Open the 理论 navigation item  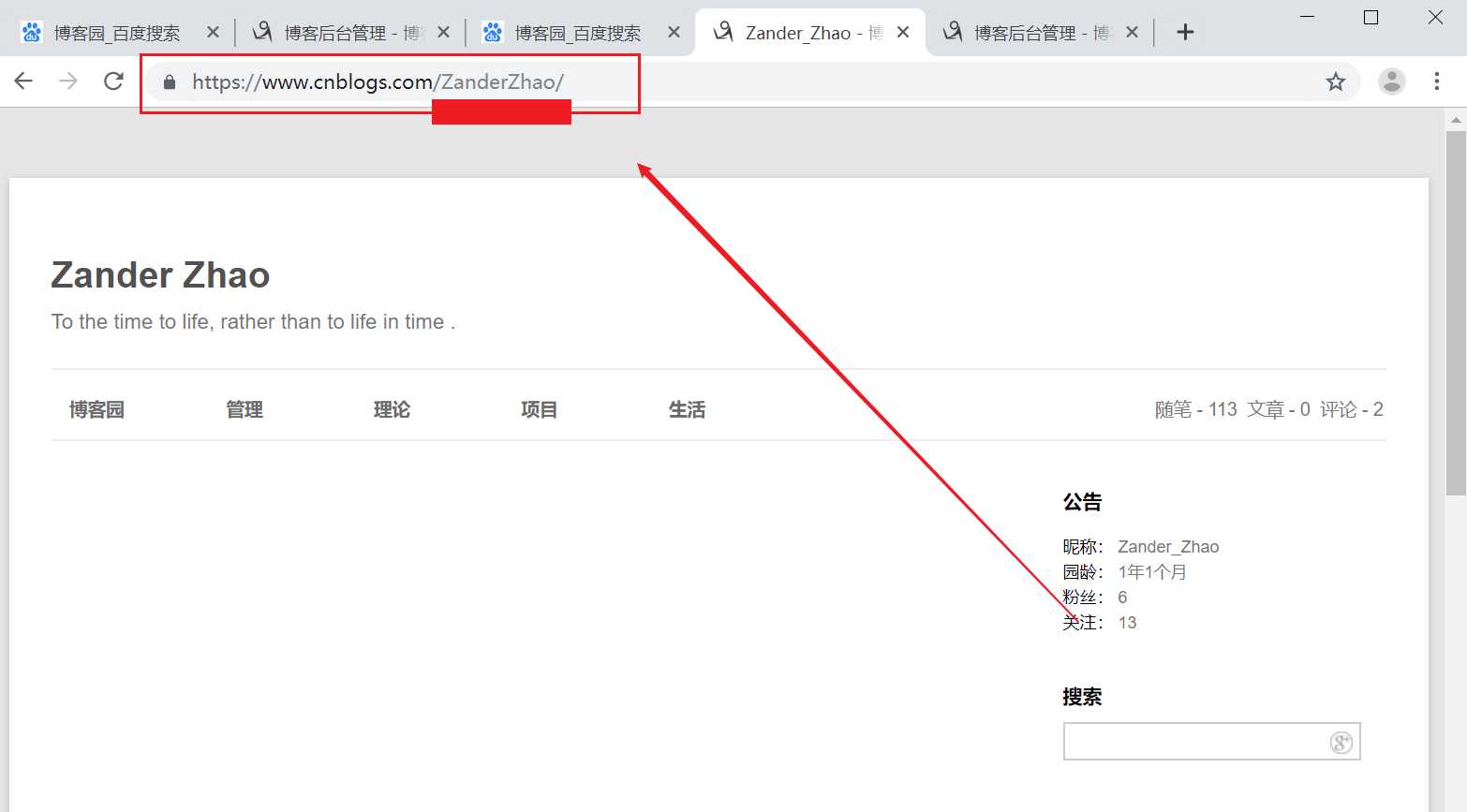(392, 409)
